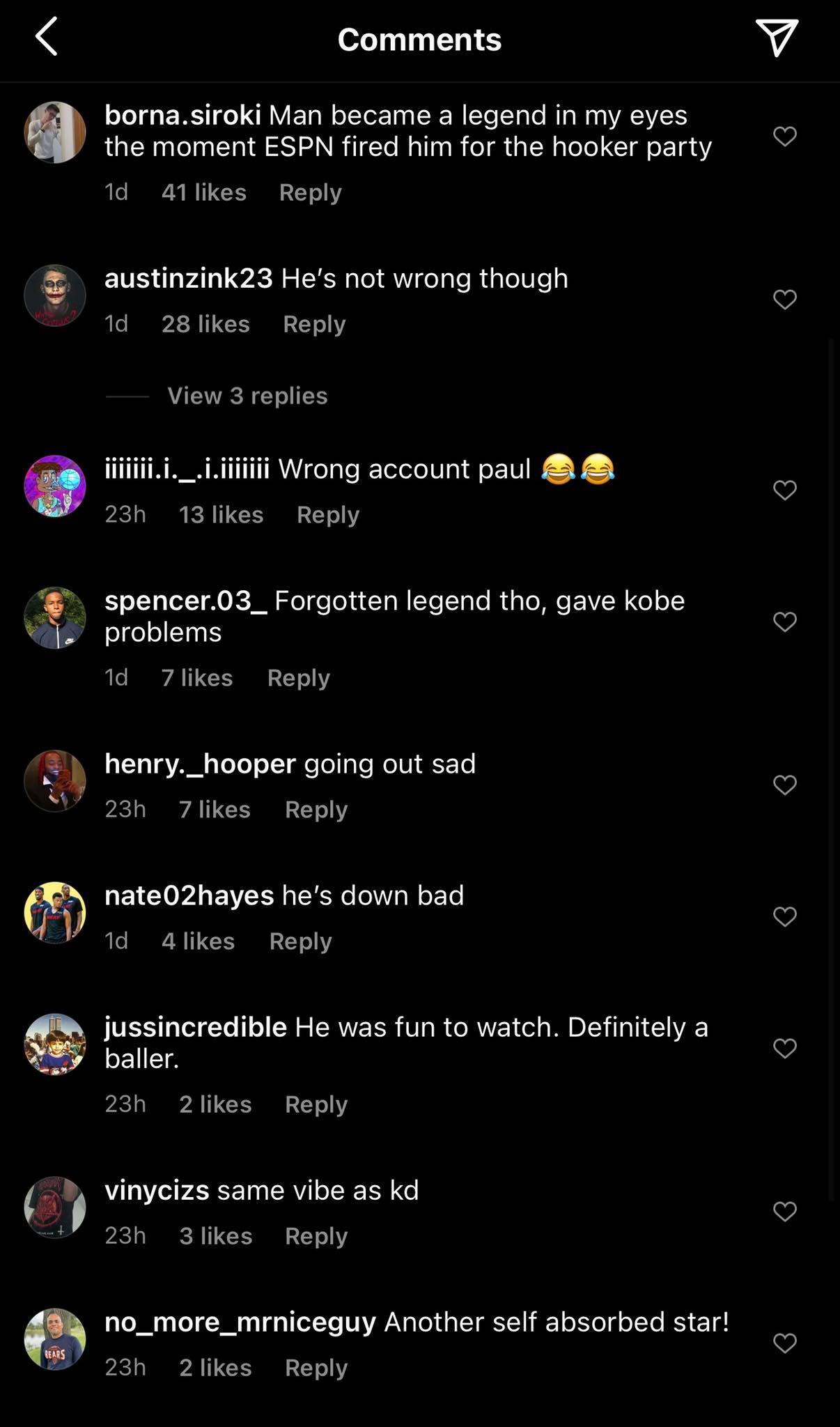Tap the back arrow in Comments header
This screenshot has height=1427, width=840.
47,38
